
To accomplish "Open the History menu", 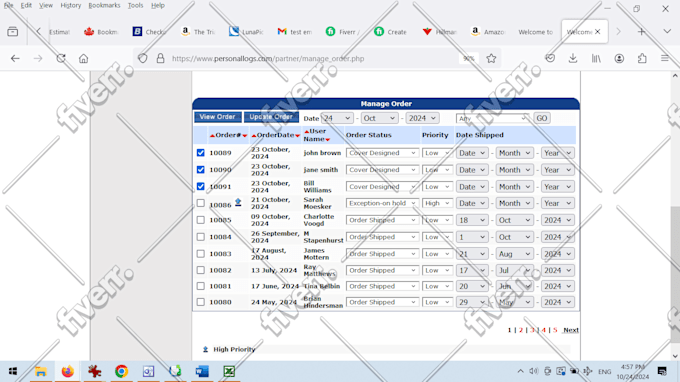I will pyautogui.click(x=71, y=5).
